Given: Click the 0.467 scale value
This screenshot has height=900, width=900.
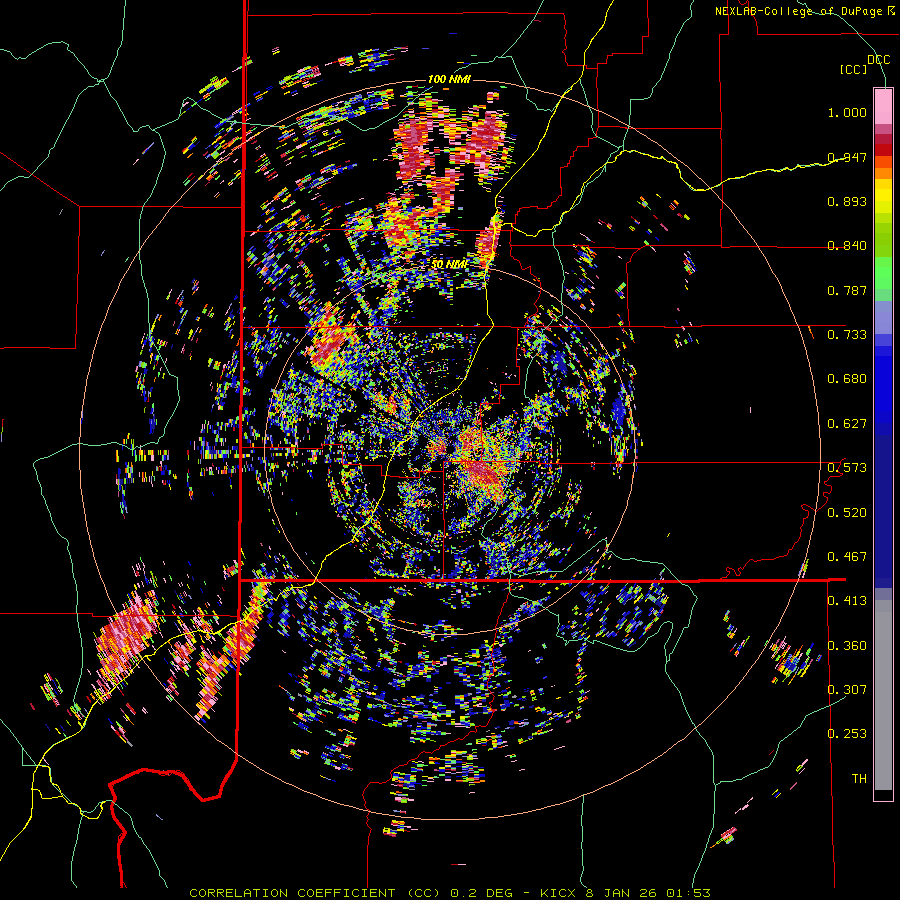Looking at the screenshot, I should pos(847,557).
